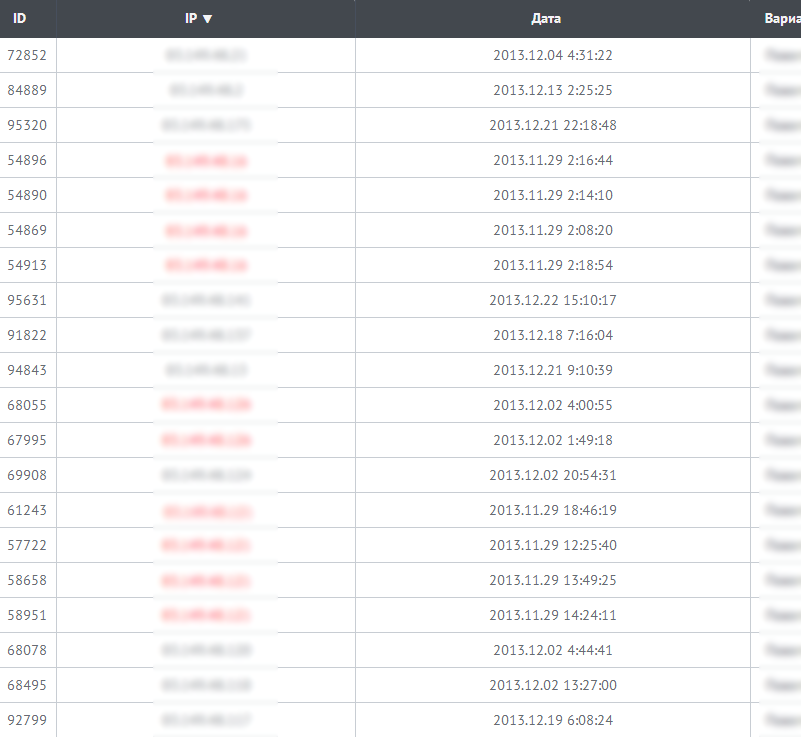Select ID cell 91822
Screen dimensions: 801x737
27,335
